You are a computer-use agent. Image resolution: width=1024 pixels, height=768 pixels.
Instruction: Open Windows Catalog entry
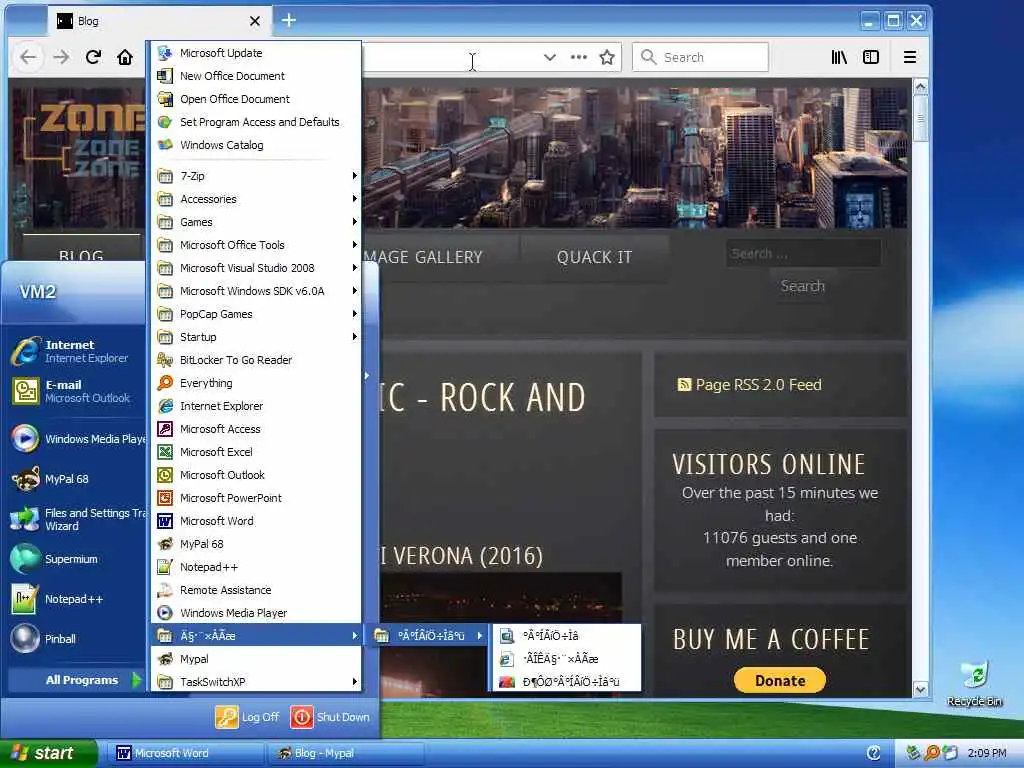(257, 144)
